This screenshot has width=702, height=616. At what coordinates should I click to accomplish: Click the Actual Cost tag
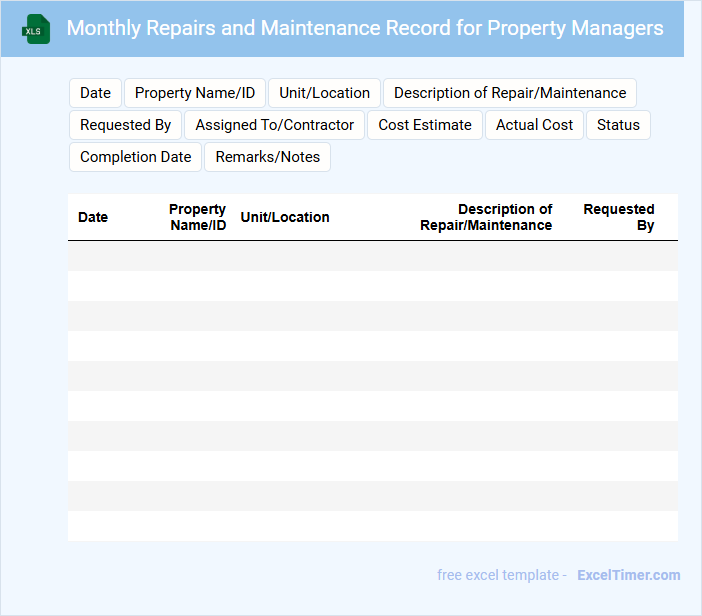(x=534, y=125)
